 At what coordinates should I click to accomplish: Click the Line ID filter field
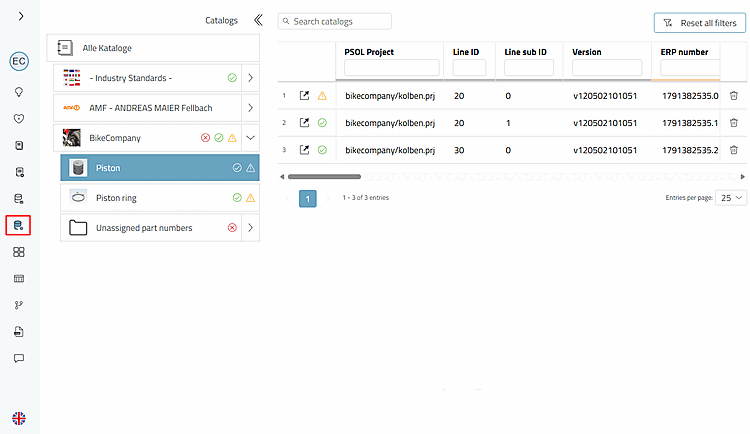[469, 67]
